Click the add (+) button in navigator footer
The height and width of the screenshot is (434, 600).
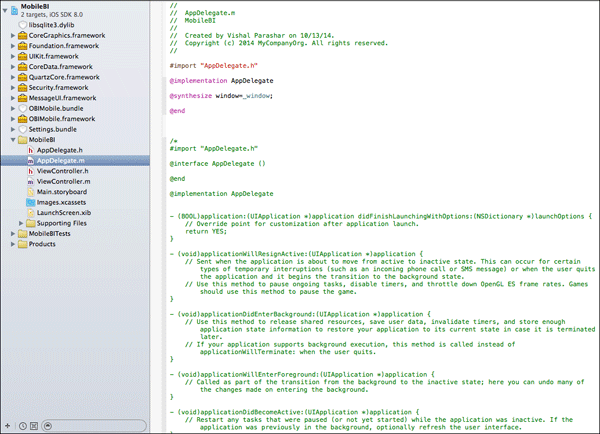(x=8, y=425)
